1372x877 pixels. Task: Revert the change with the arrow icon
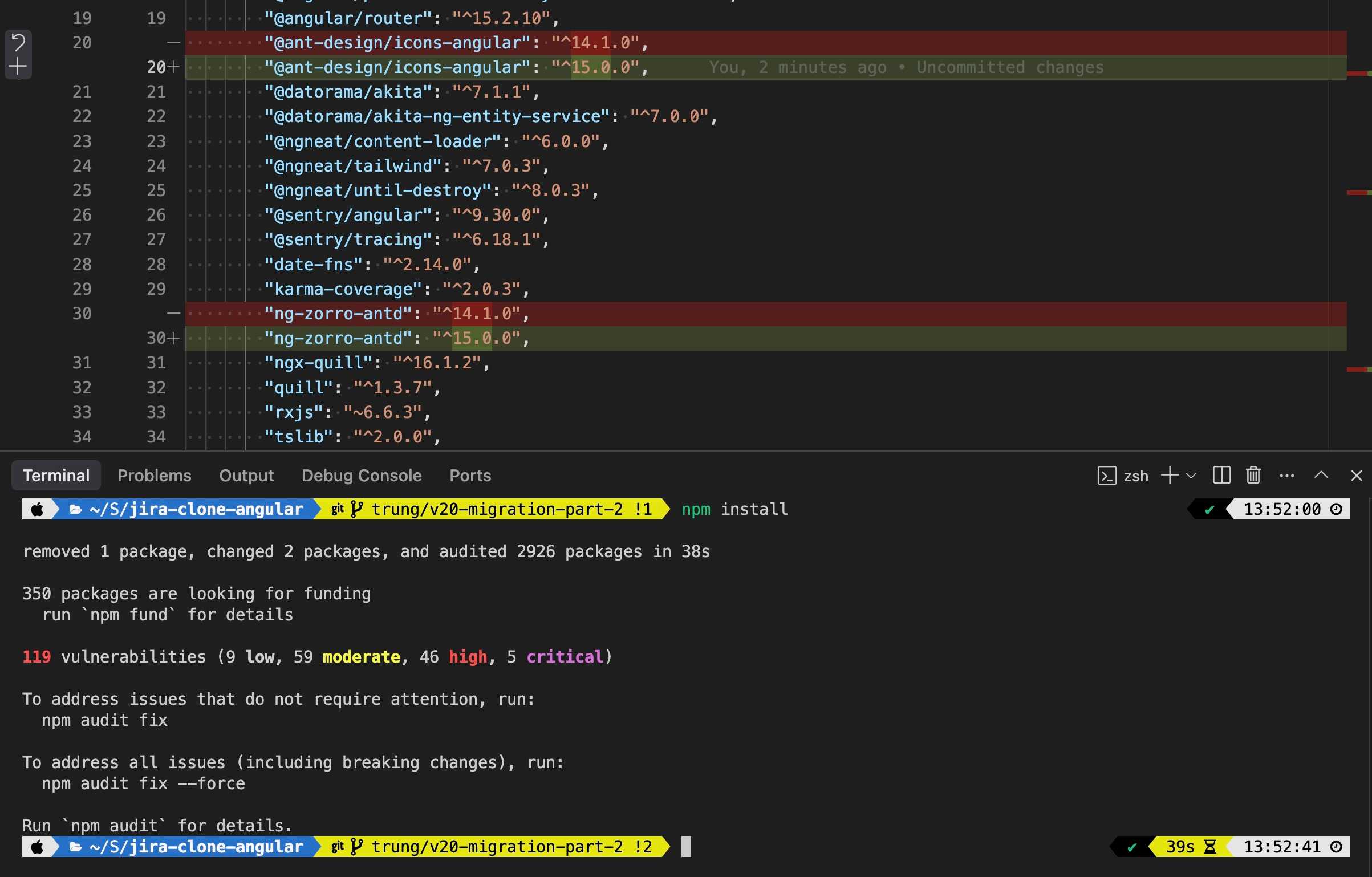point(18,43)
